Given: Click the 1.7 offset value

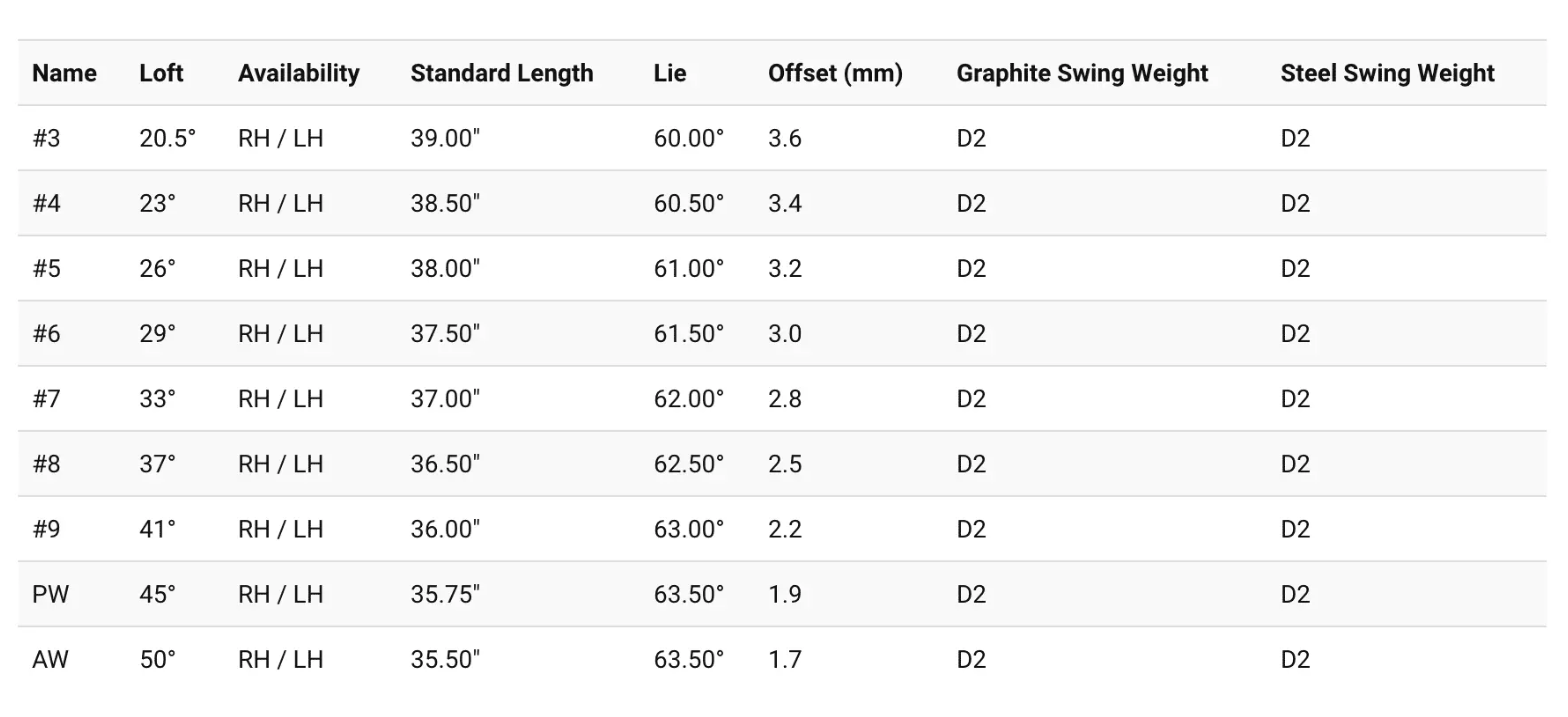Looking at the screenshot, I should click(784, 659).
